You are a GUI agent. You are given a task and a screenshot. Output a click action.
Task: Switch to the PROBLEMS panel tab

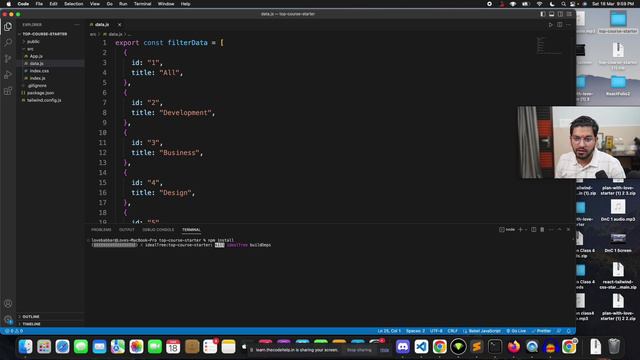(101, 230)
